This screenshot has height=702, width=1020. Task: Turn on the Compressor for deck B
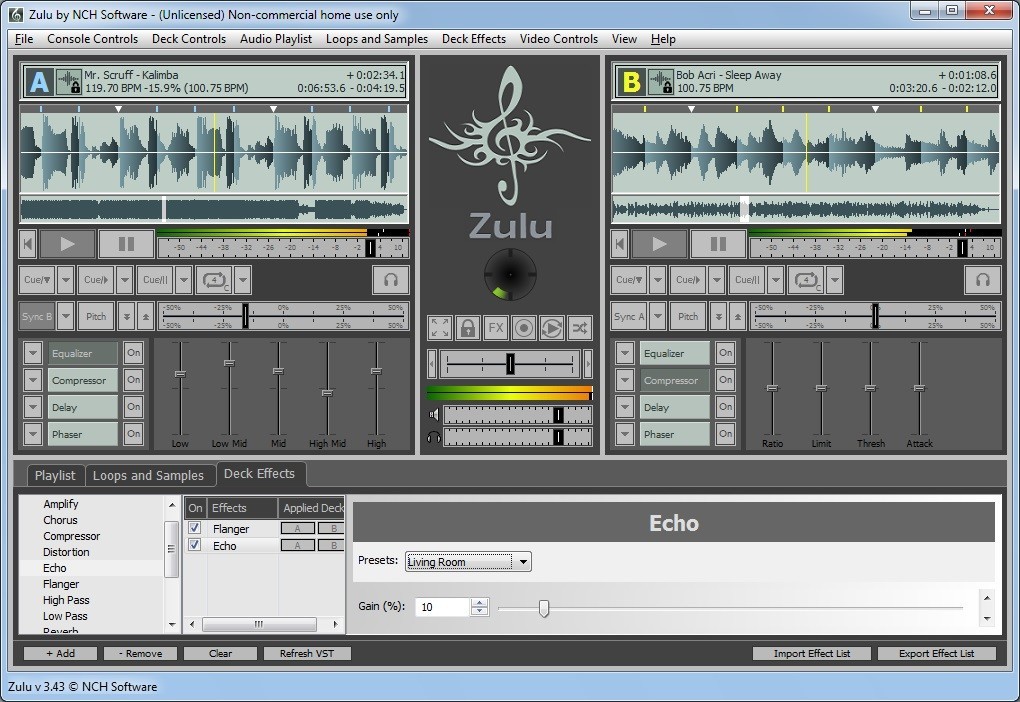tap(725, 380)
